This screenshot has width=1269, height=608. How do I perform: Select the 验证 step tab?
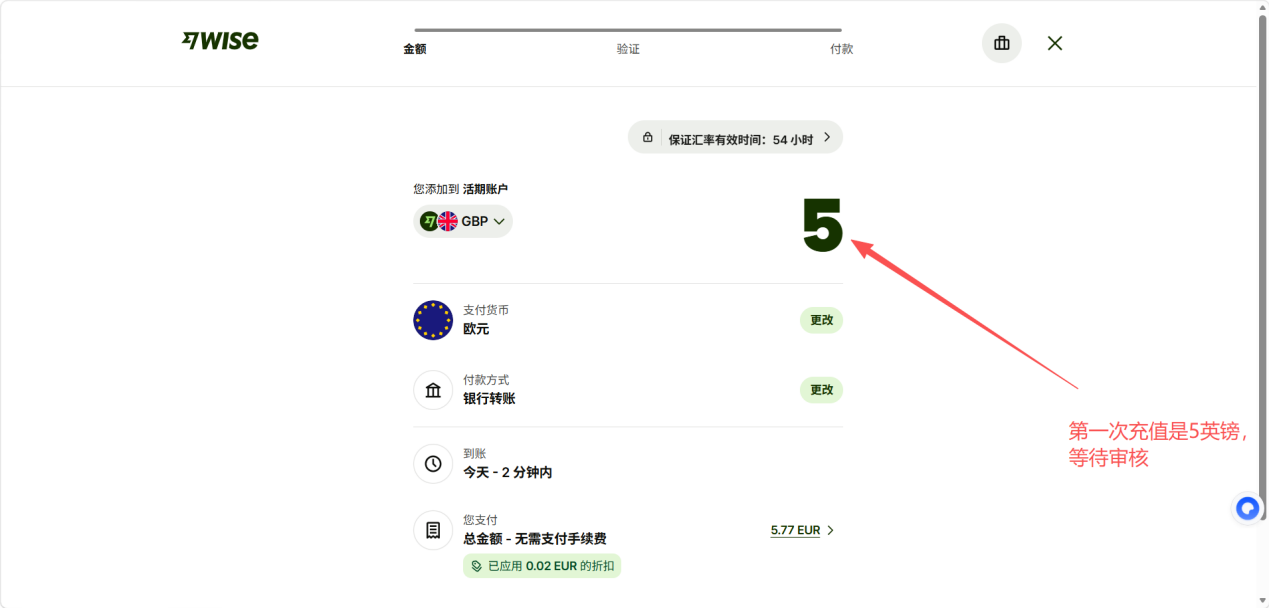point(628,49)
